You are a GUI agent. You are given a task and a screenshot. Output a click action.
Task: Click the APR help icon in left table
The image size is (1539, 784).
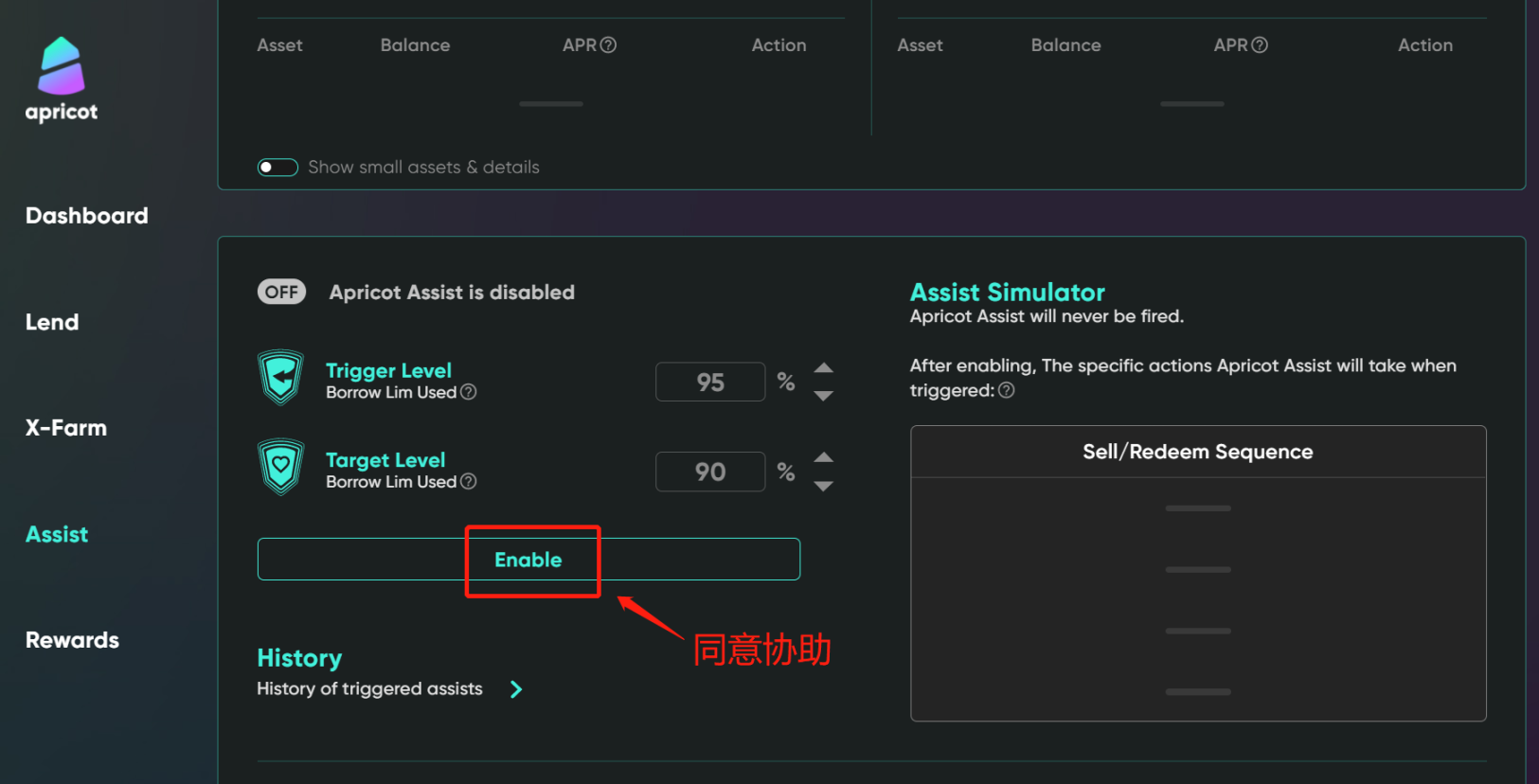(x=608, y=45)
